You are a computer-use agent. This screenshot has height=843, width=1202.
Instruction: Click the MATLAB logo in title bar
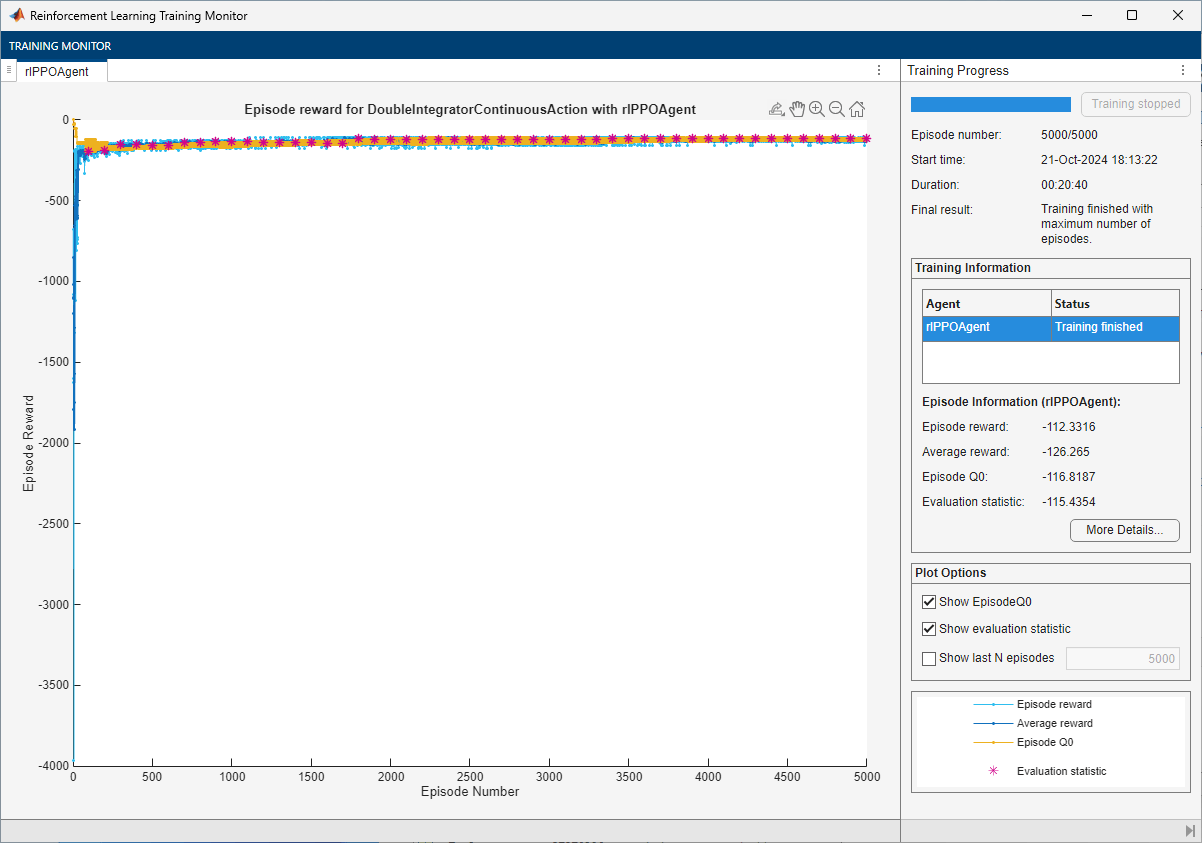[x=17, y=16]
